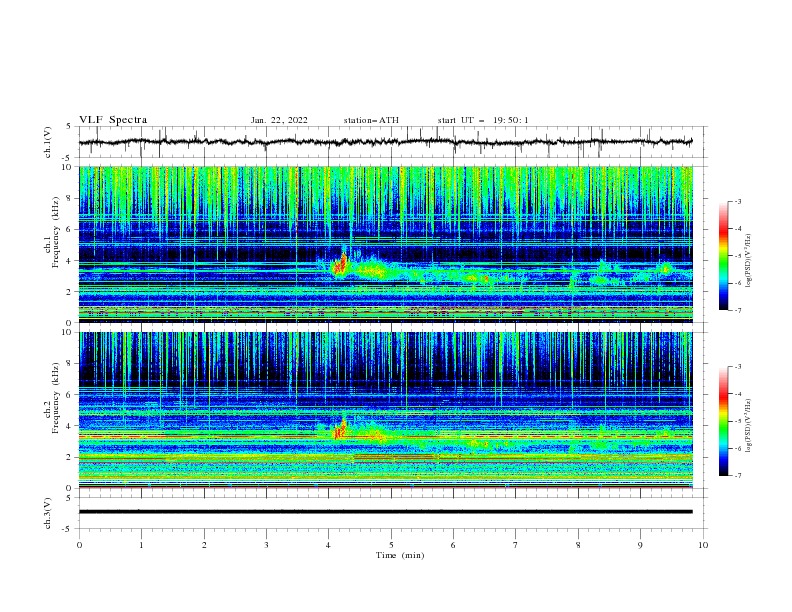The width and height of the screenshot is (792, 612).
Task: Click the "-7" tick on ch.1 colorbar
Action: (x=737, y=310)
